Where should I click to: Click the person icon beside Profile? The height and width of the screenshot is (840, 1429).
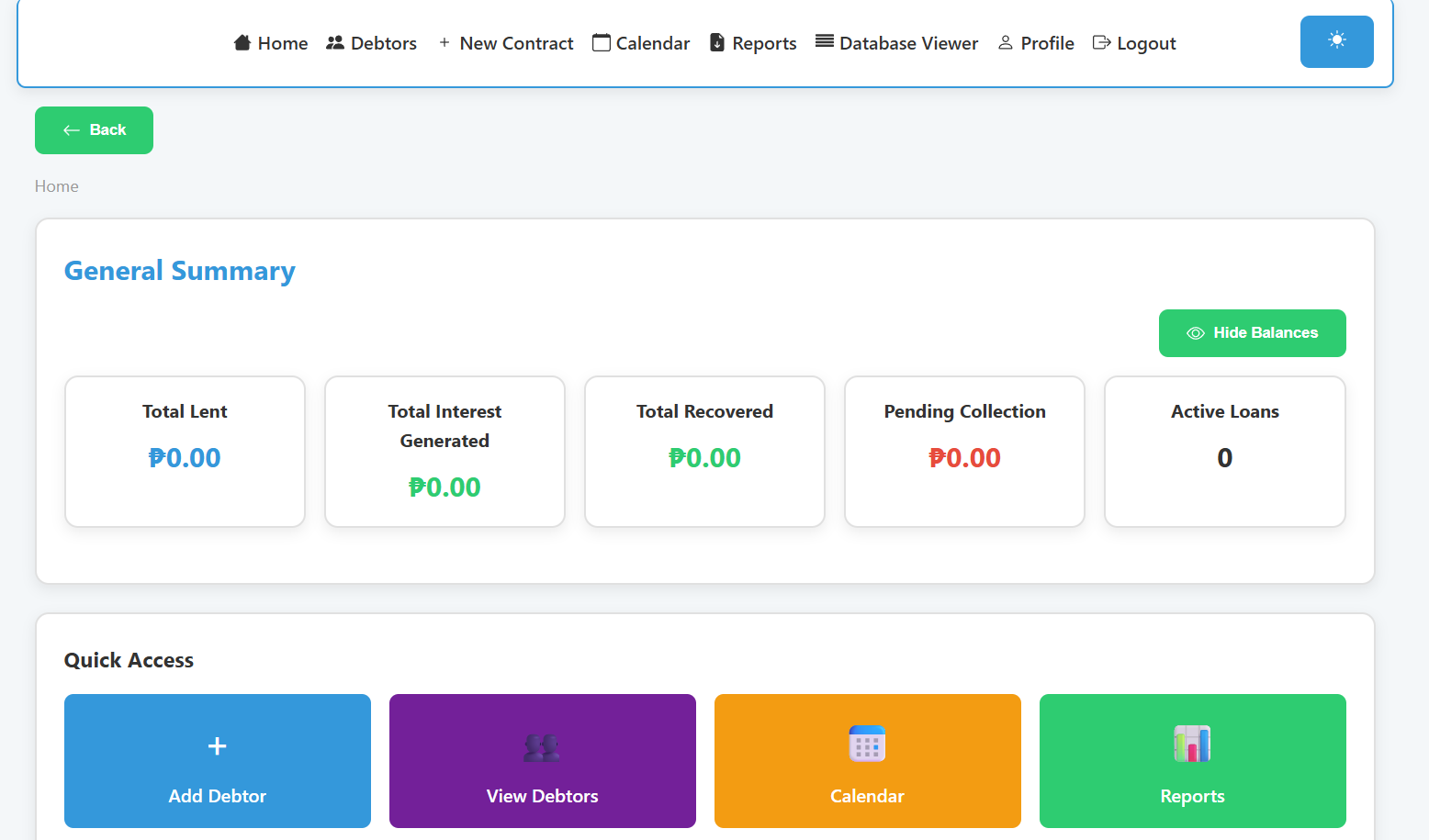(1006, 42)
